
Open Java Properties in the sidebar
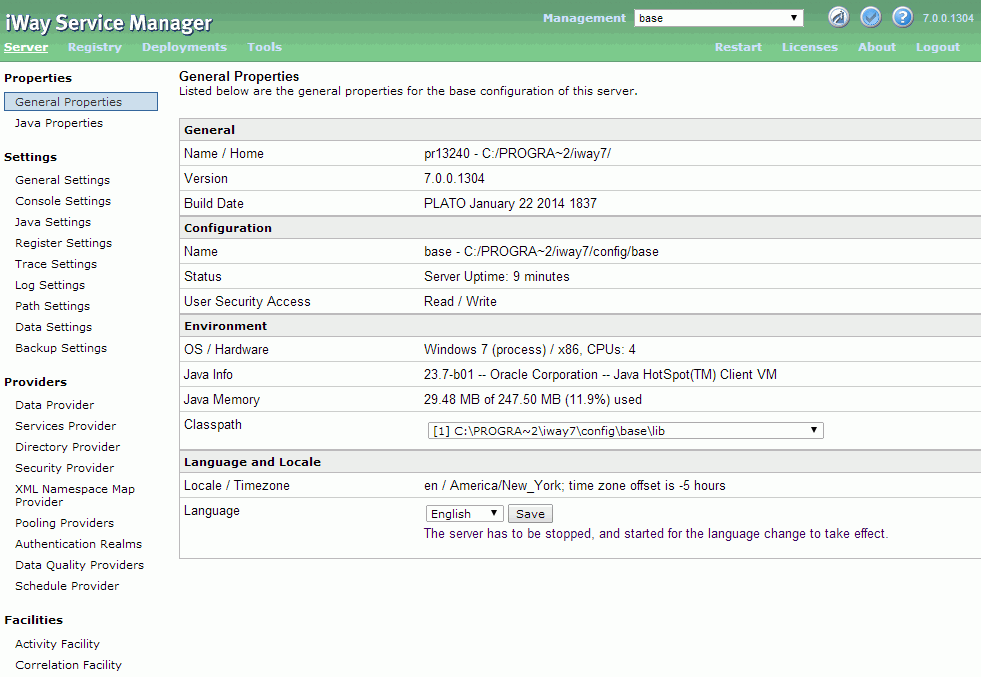(59, 123)
